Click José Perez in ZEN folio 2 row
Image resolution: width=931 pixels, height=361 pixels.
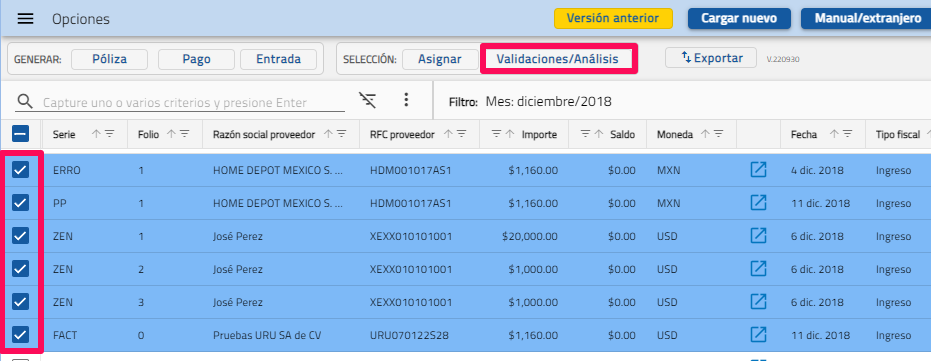tap(238, 269)
